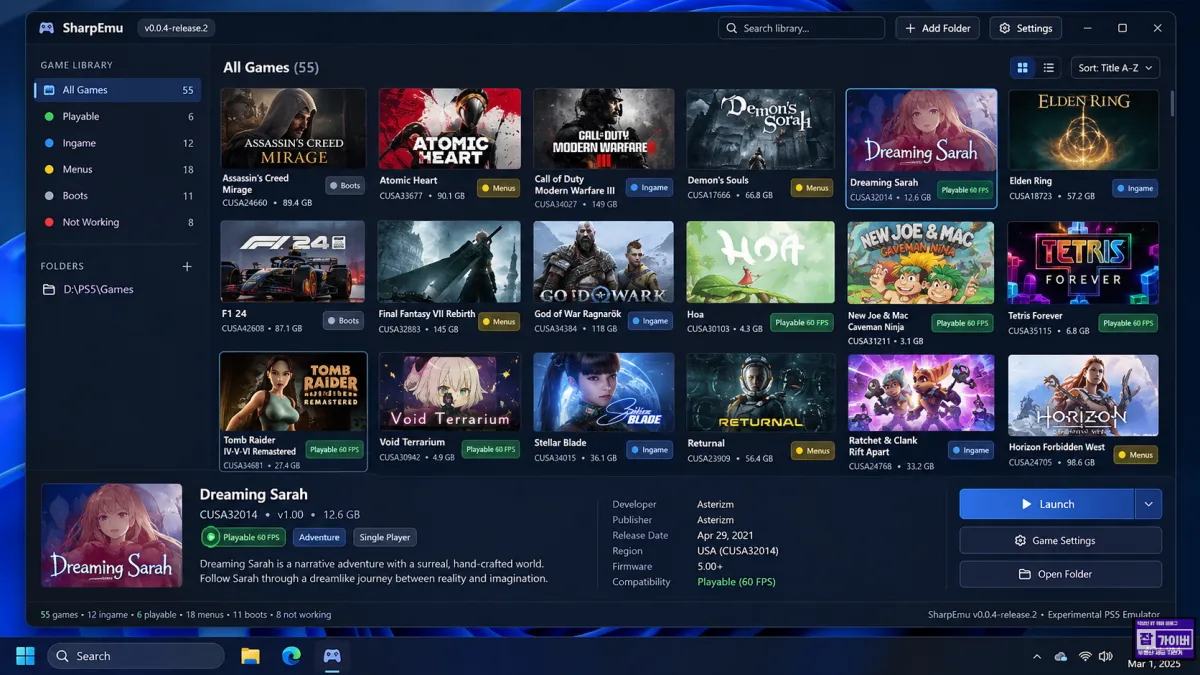The height and width of the screenshot is (675, 1200).
Task: Click the Mar 1, 2025 taskbar date
Action: point(1153,664)
